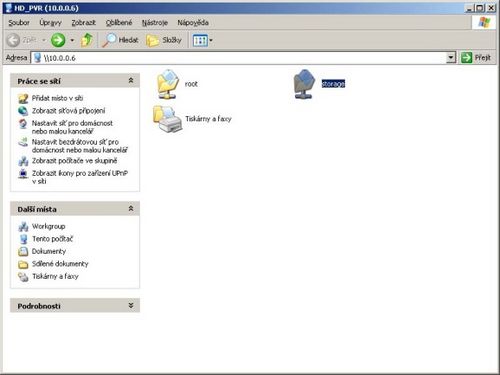Viewport: 500px width, 375px height.
Task: Click the Views icon in the toolbar
Action: point(200,41)
